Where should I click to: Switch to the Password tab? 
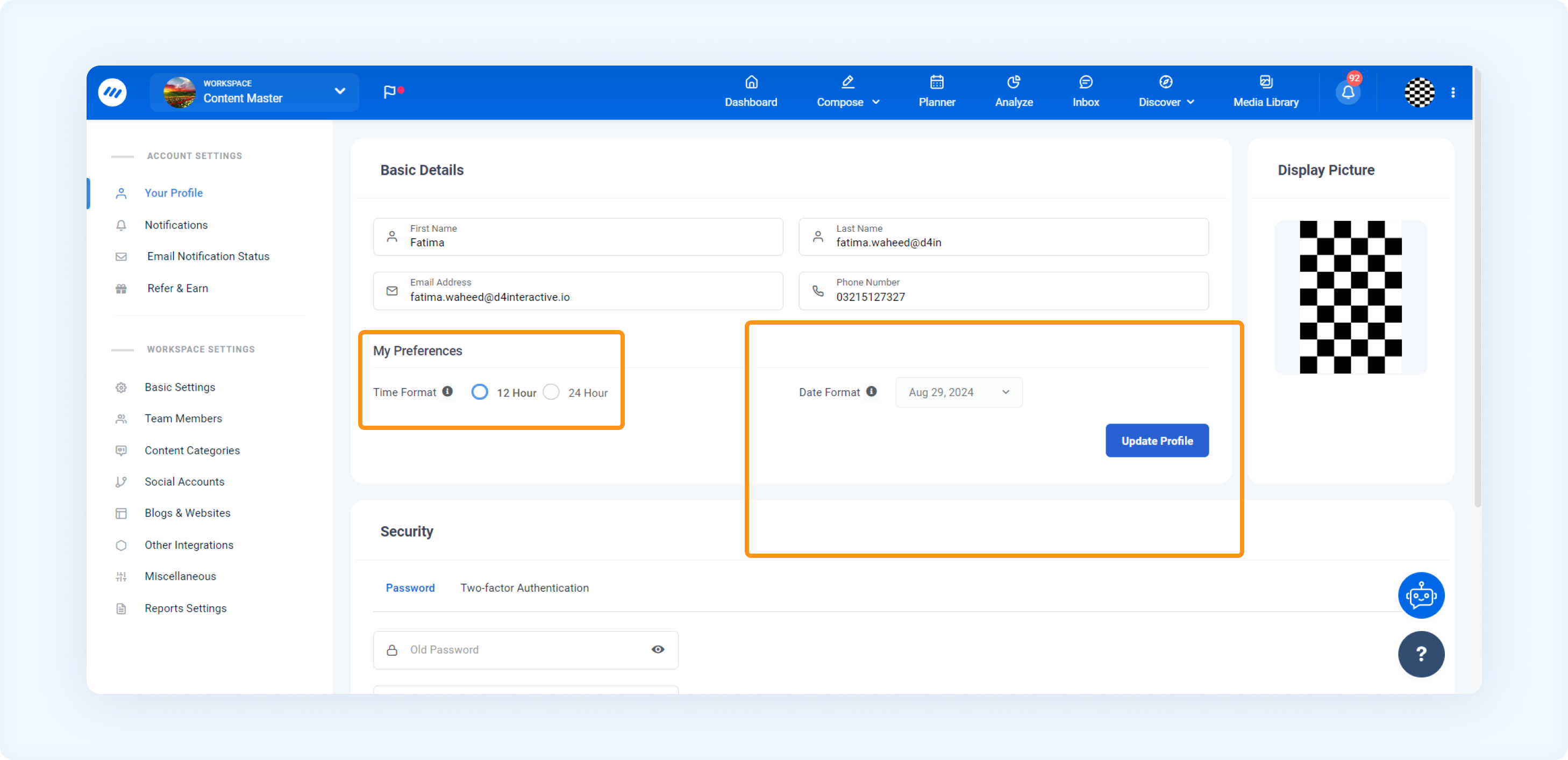click(x=410, y=588)
